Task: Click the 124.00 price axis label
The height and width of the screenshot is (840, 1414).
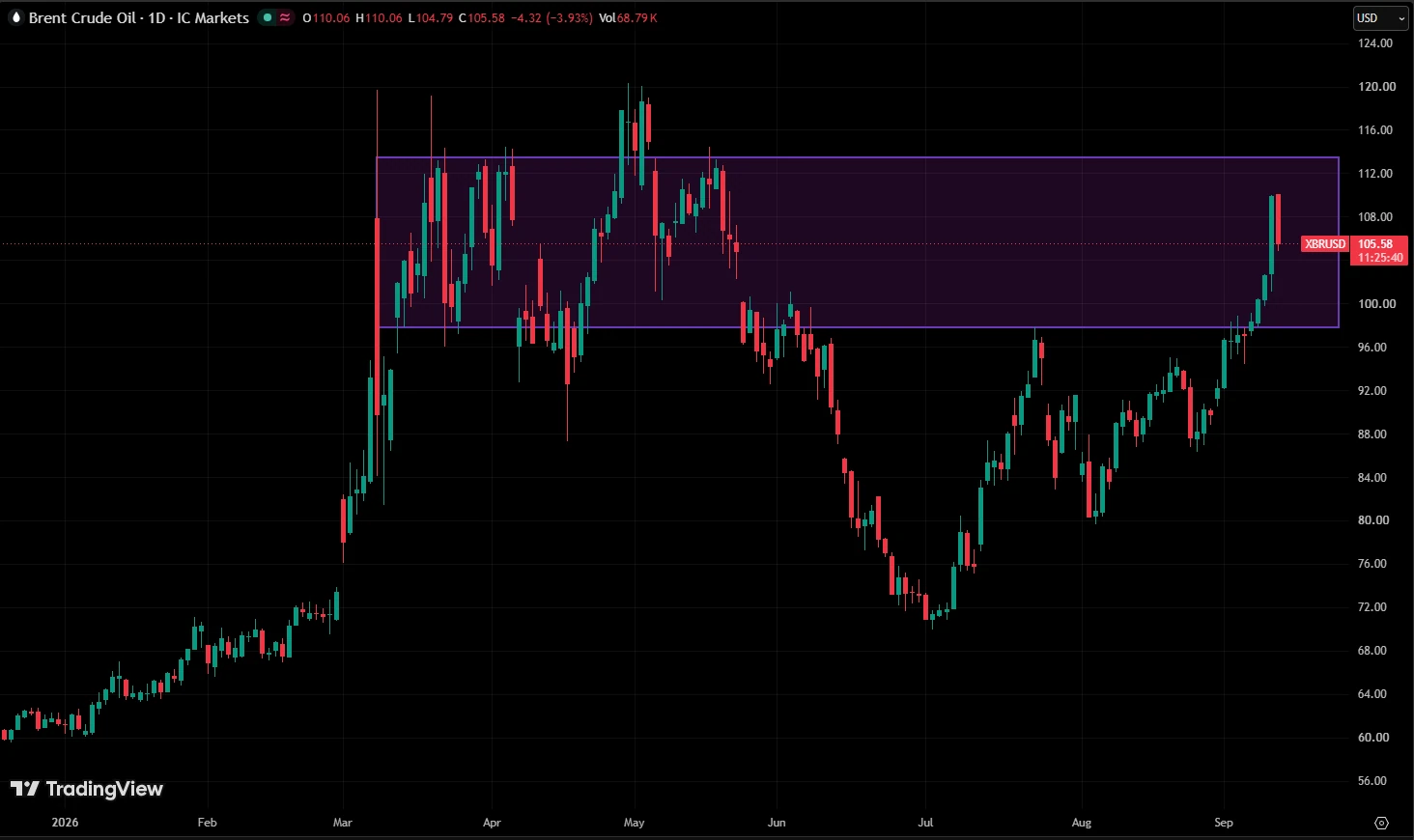Action: tap(1375, 43)
